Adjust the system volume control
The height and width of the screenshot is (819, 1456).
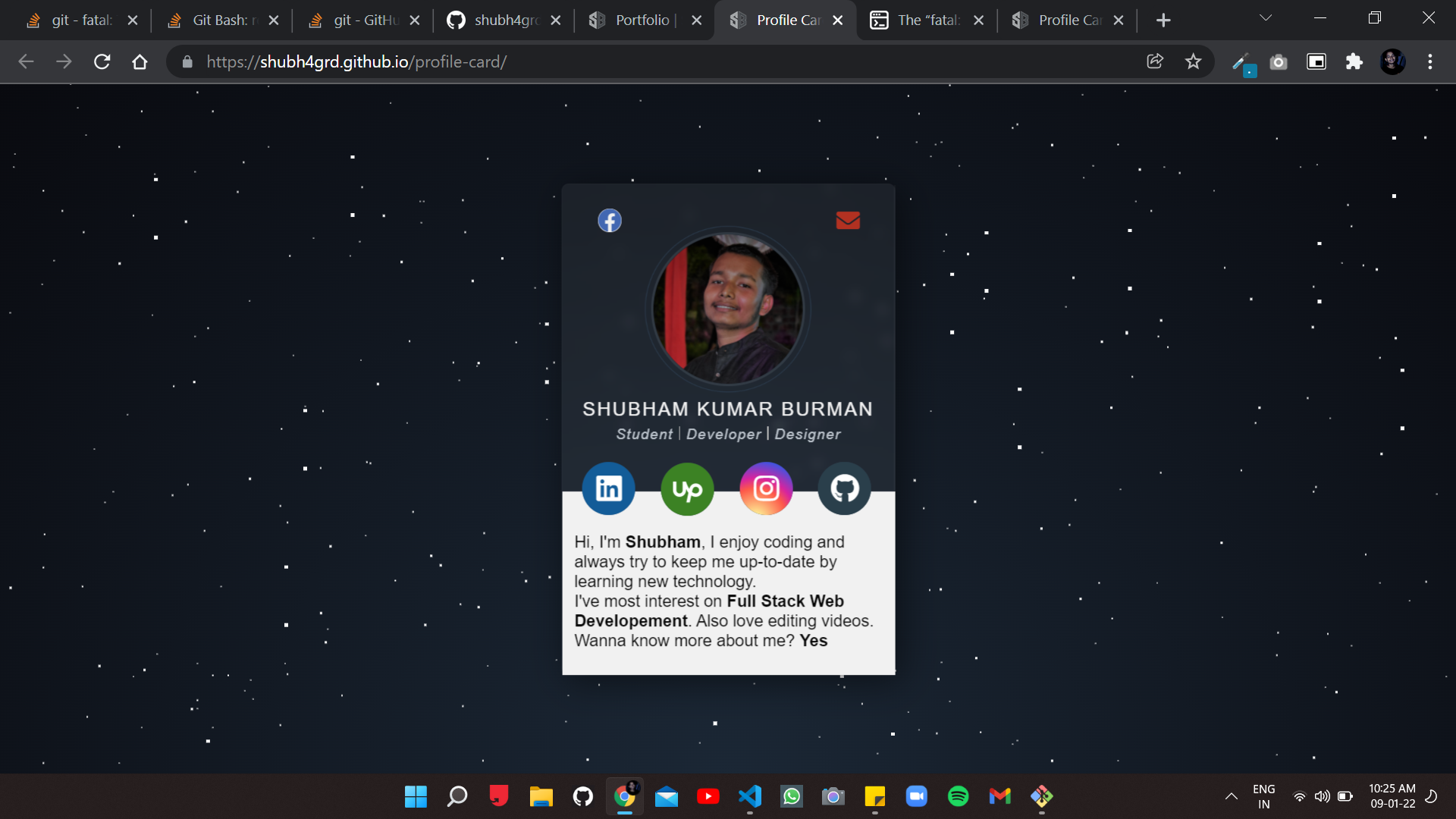pos(1323,797)
